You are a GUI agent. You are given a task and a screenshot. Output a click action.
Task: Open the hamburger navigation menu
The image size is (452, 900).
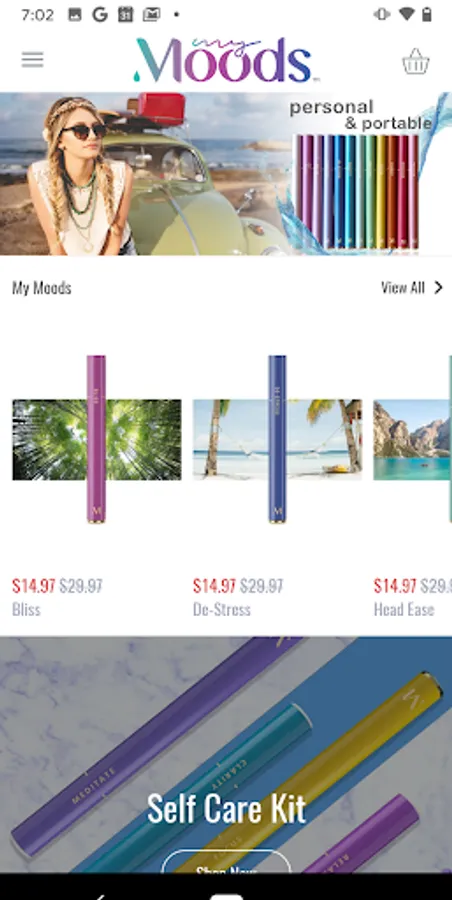pos(32,60)
